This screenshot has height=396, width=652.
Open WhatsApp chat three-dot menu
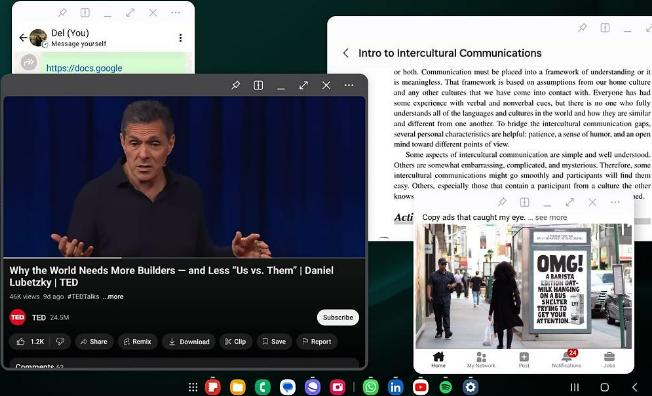tap(180, 38)
